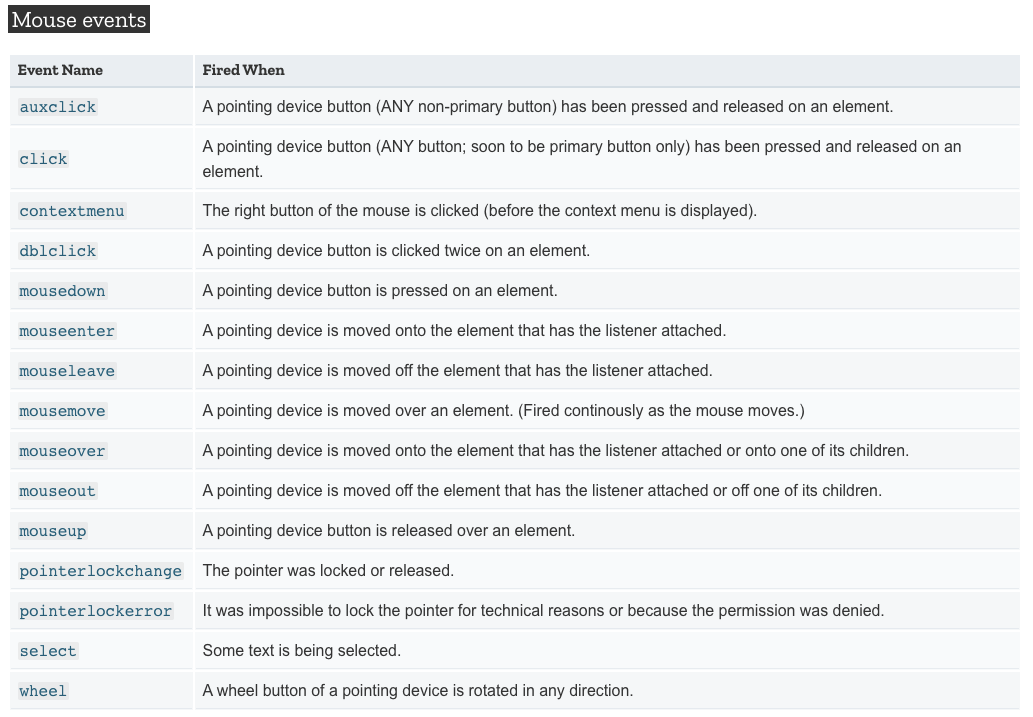Open the mousemove event reference

(x=63, y=411)
